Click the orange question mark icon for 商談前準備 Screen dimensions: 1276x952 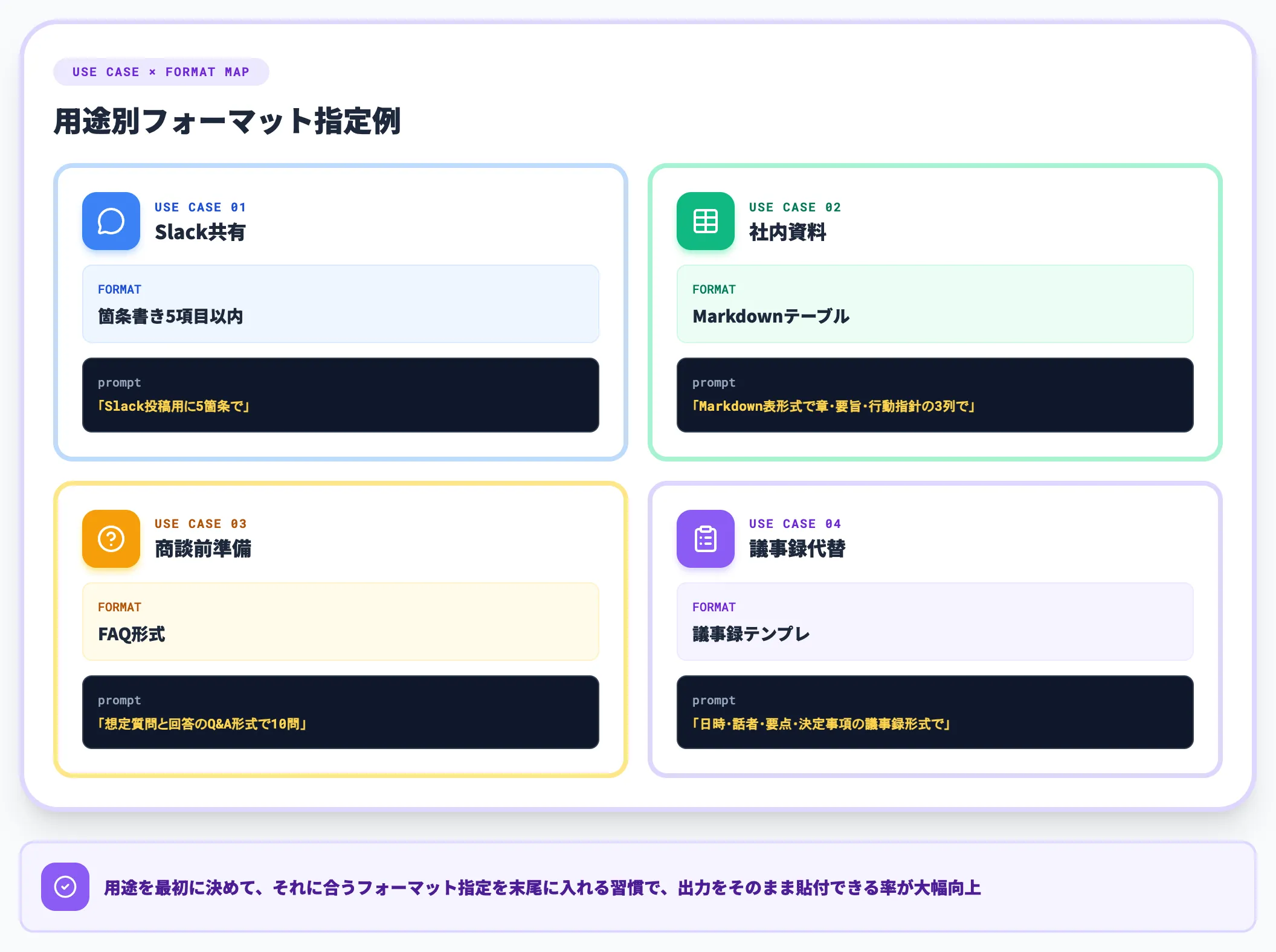111,539
